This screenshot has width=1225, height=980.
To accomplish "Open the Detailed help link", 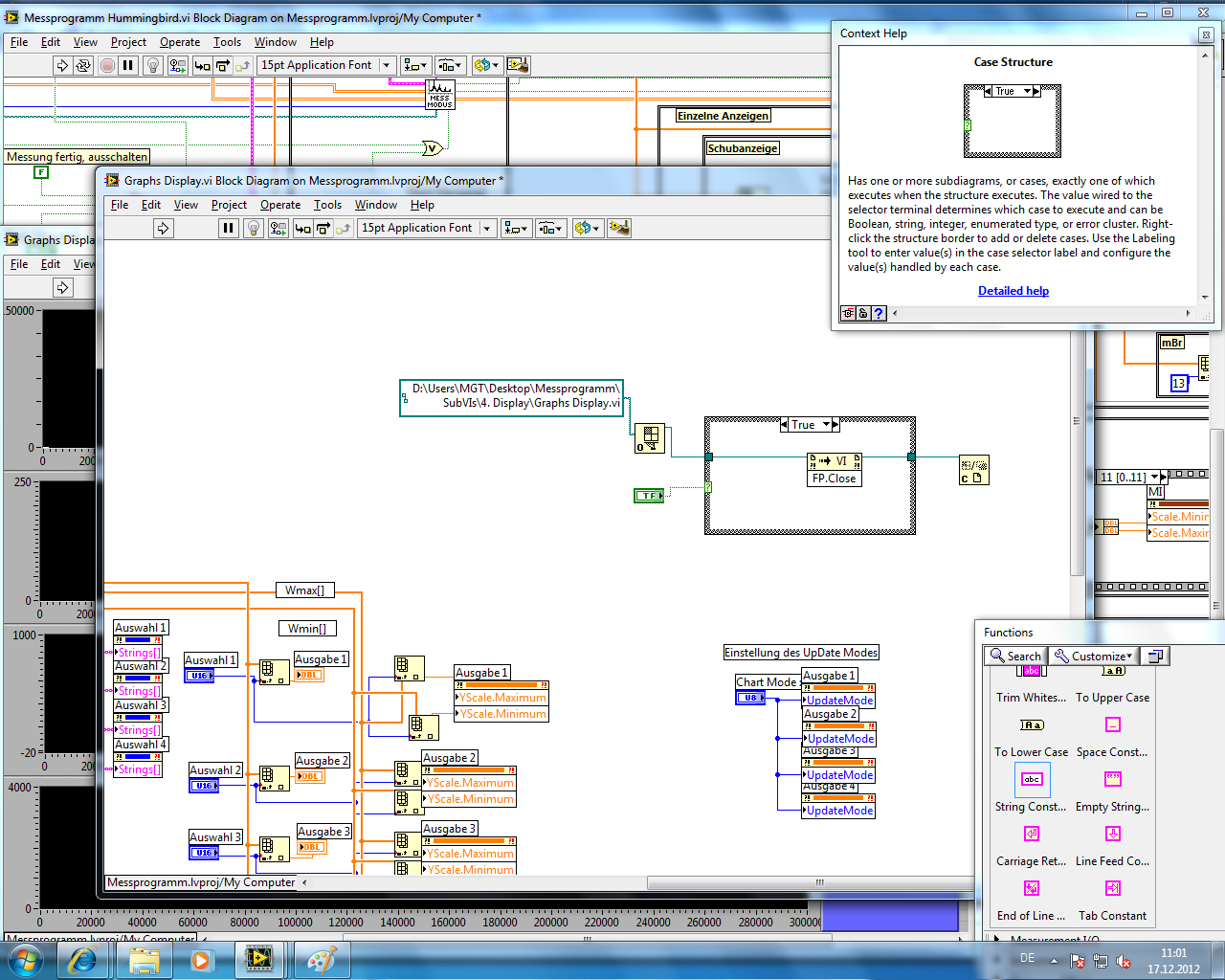I will click(1013, 291).
